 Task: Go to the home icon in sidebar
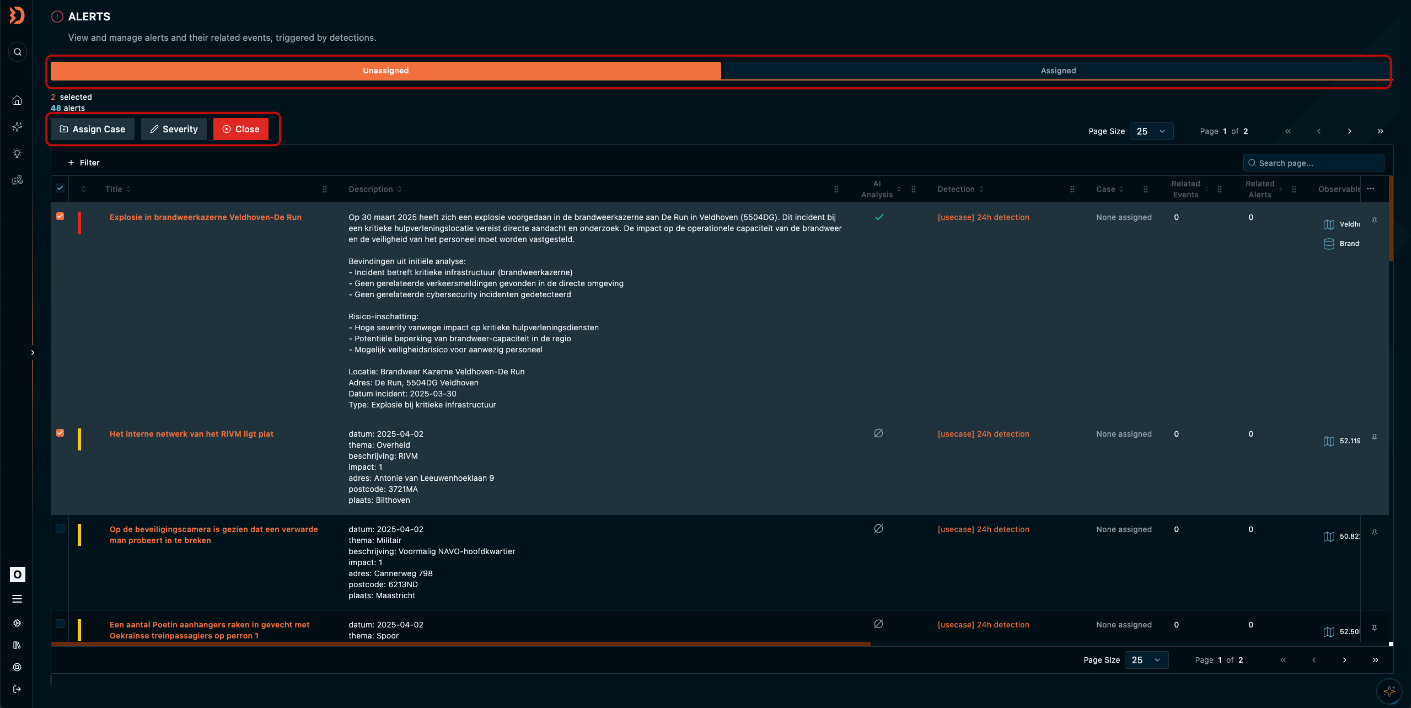[17, 100]
